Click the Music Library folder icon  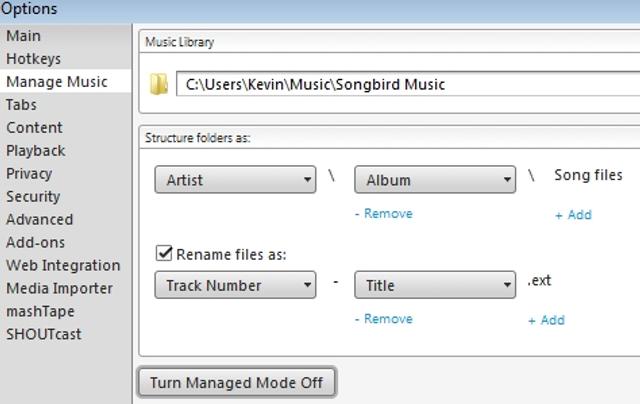tap(158, 84)
